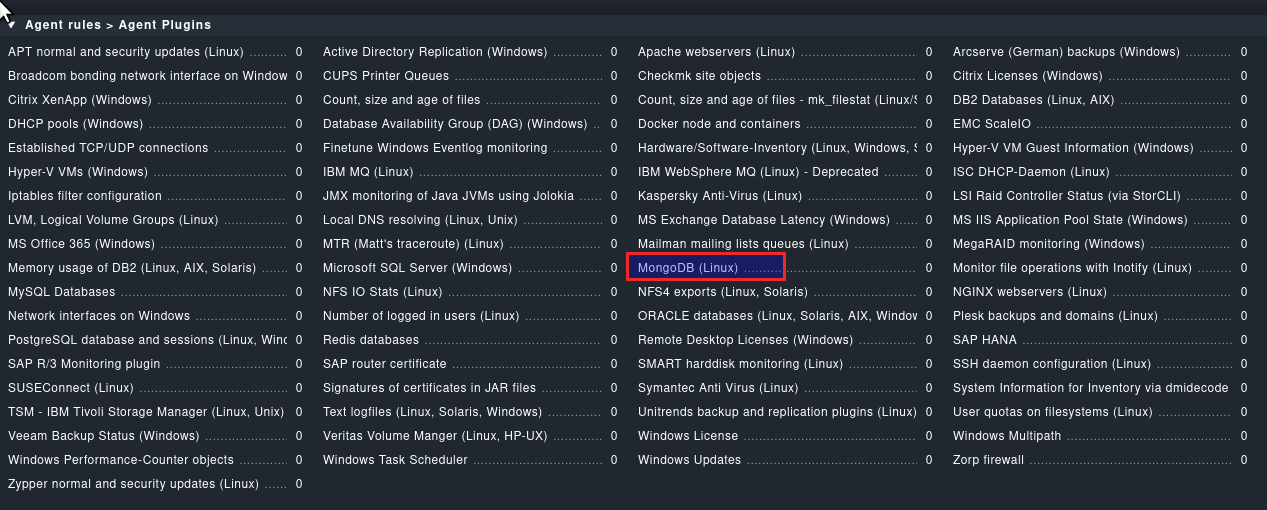Open APT normal and security updates rule

click(125, 52)
